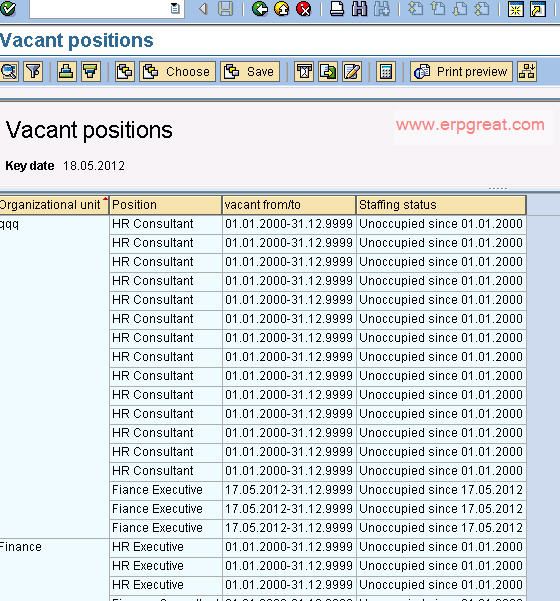Image resolution: width=560 pixels, height=601 pixels.
Task: Click the calculator icon in toolbar
Action: point(386,72)
